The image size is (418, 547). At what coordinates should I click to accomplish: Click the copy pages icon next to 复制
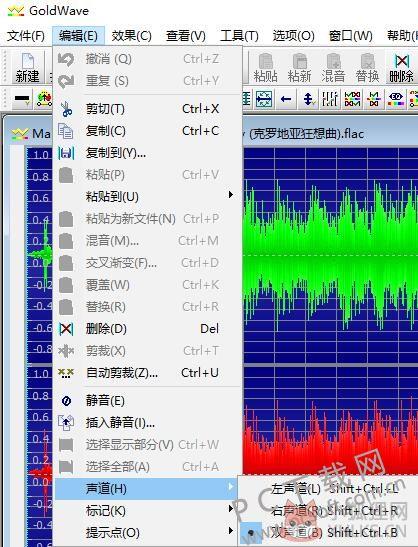(66, 131)
